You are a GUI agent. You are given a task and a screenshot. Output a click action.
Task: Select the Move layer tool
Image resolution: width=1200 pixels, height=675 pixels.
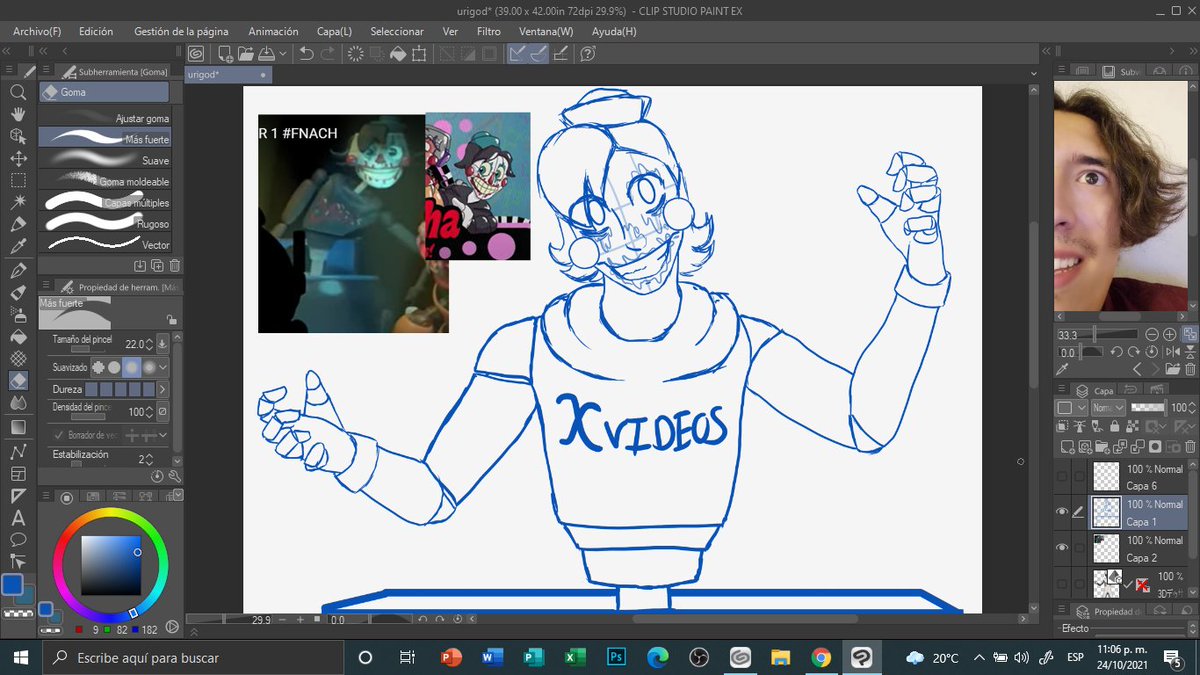(x=18, y=158)
